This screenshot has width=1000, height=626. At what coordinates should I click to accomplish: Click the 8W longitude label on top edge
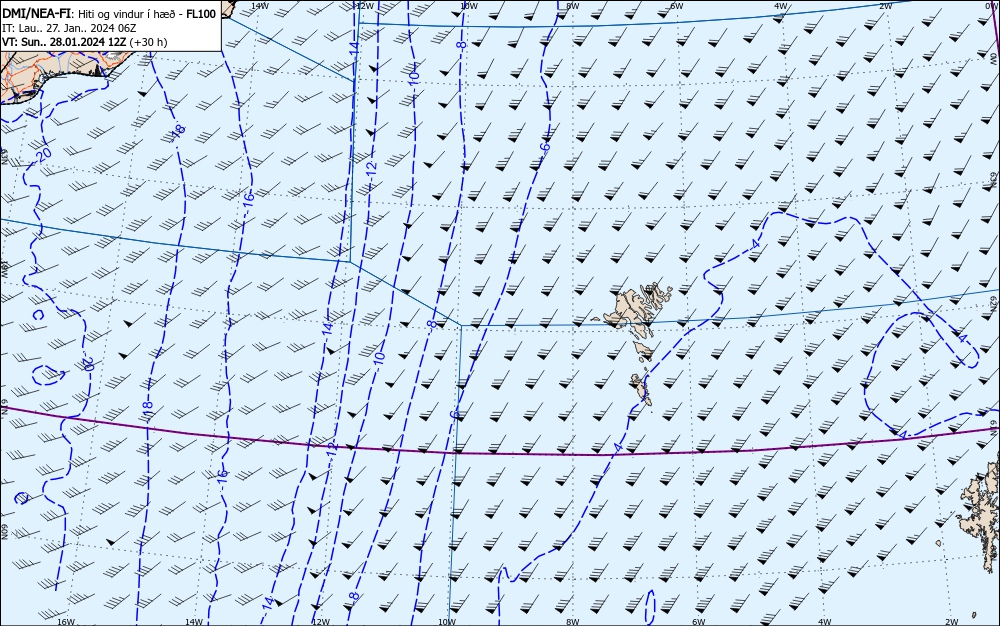click(x=573, y=5)
